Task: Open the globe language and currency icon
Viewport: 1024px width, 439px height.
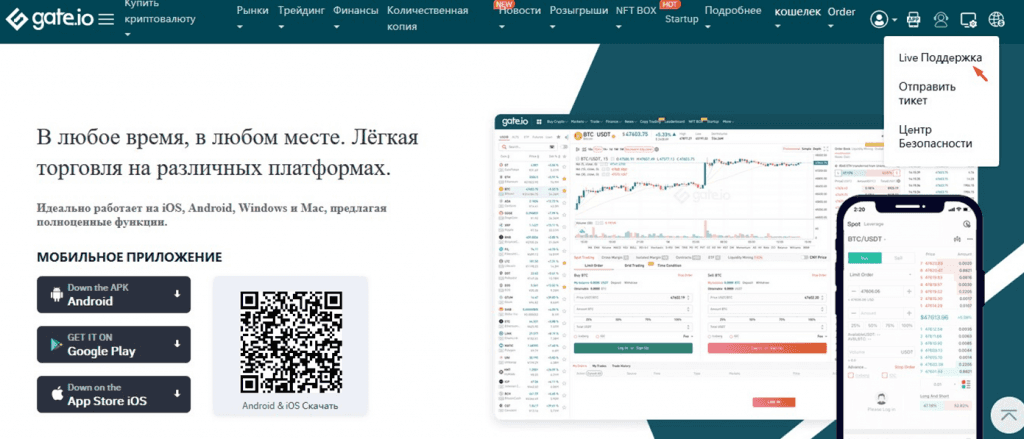Action: [996, 20]
